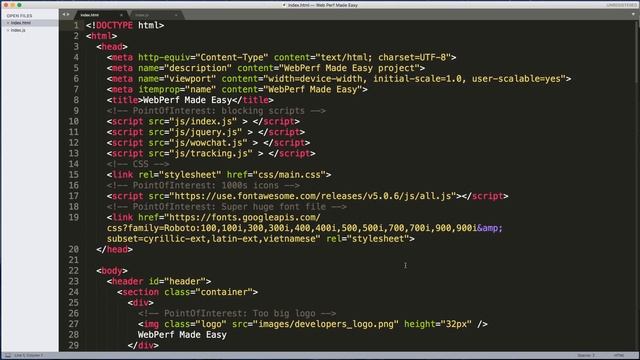
Task: Click the section class="container" tag
Action: tap(187, 292)
